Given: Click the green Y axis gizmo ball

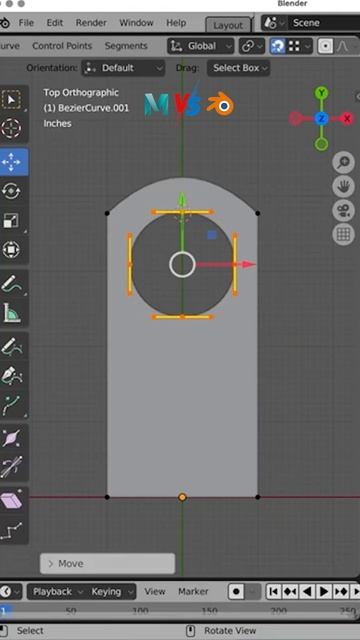Looking at the screenshot, I should (322, 93).
